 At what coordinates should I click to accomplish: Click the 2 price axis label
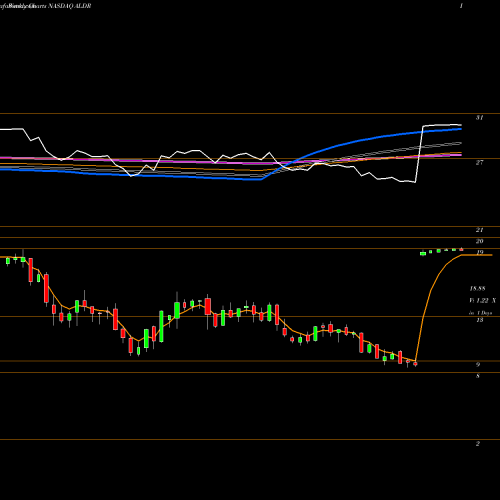478,444
